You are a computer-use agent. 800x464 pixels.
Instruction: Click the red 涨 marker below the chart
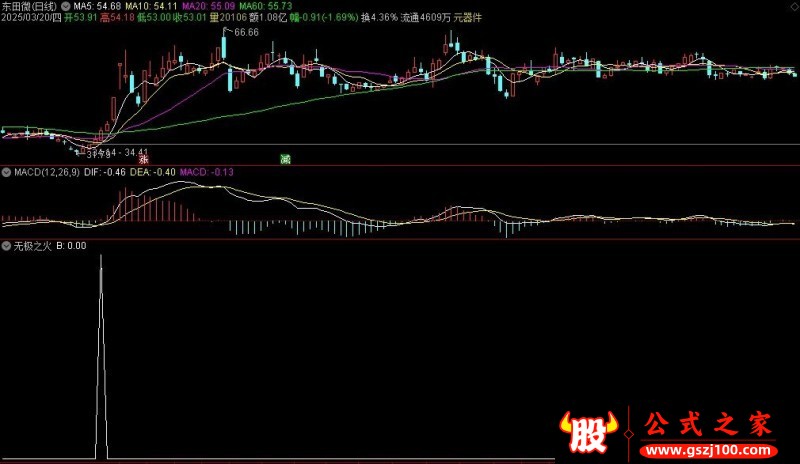pyautogui.click(x=144, y=159)
